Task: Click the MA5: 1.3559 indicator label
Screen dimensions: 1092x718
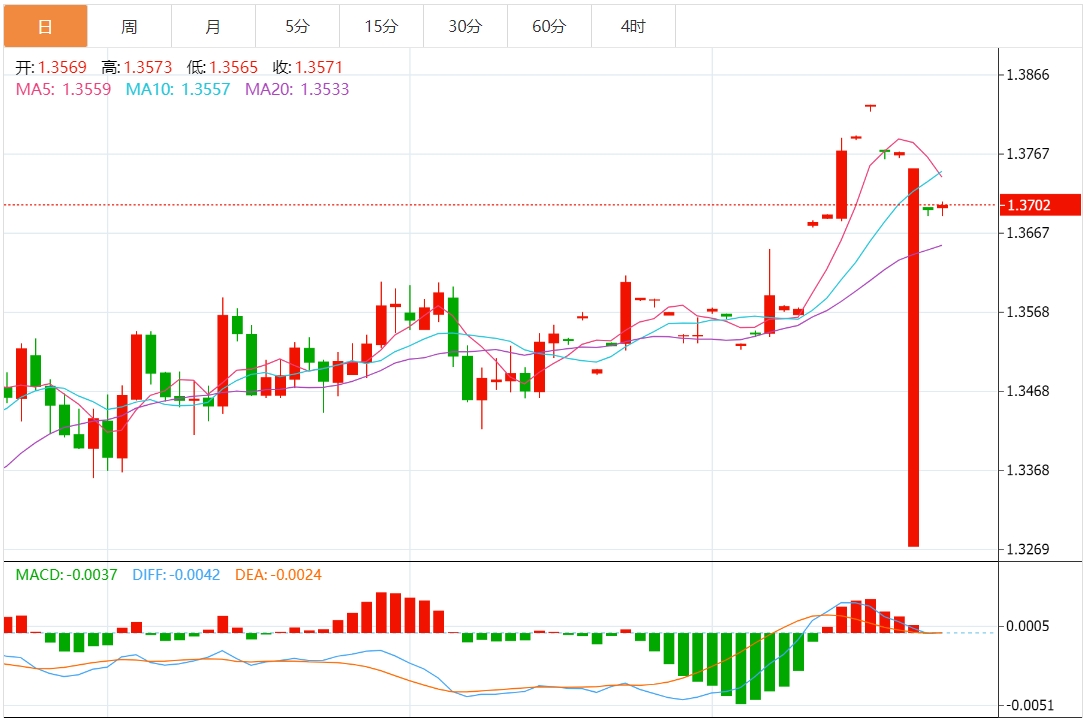Action: [63, 89]
